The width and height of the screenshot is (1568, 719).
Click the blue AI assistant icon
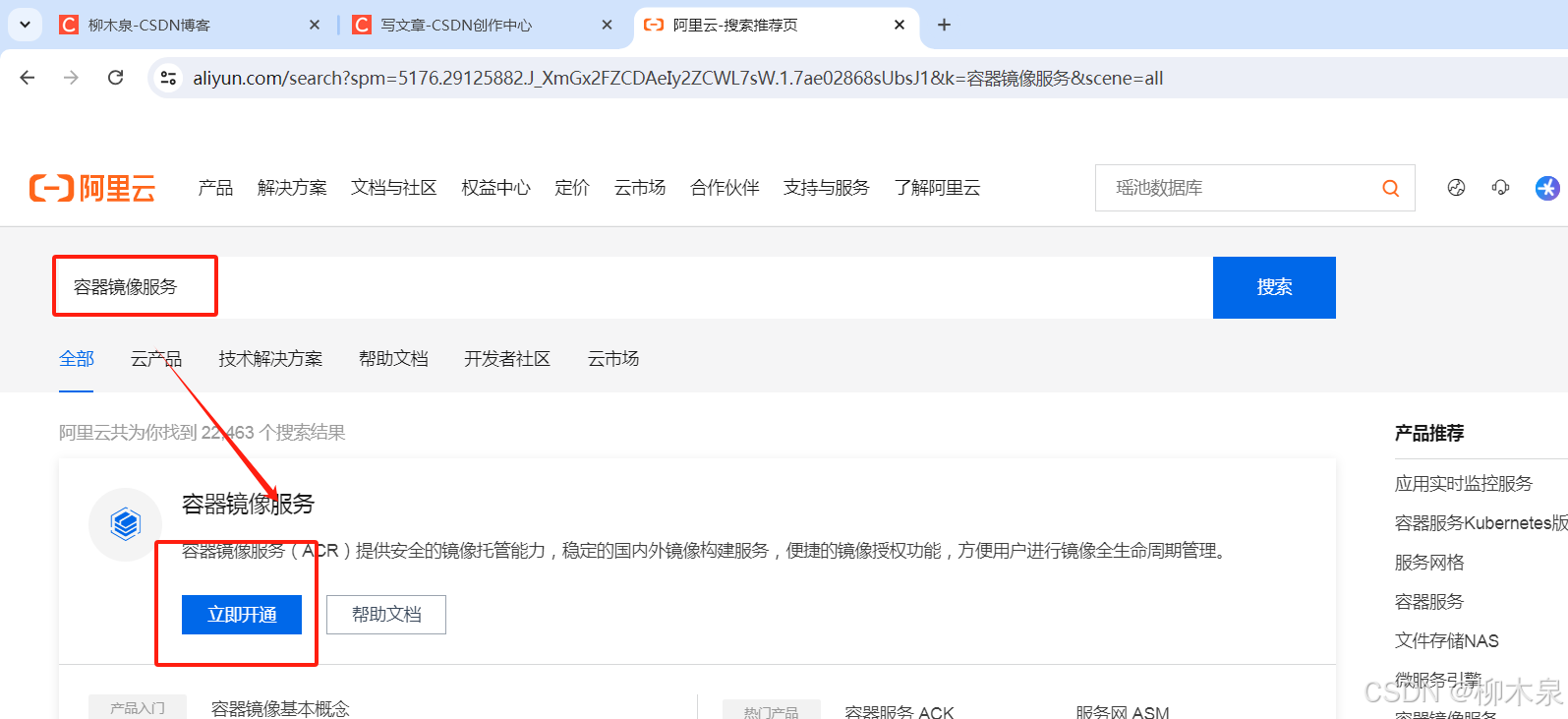(1547, 188)
